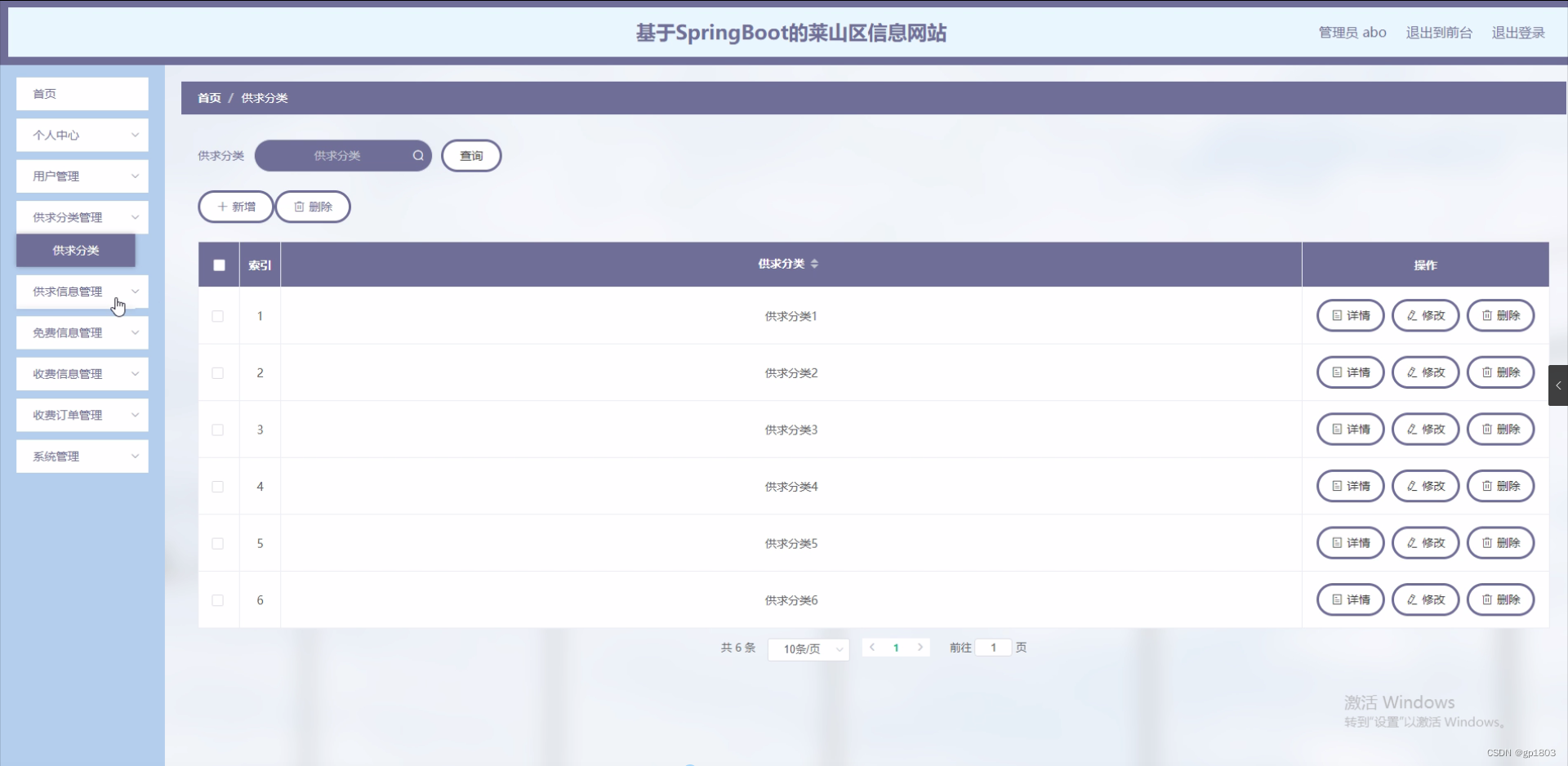Expand the 免费信息管理 sidebar menu

click(x=82, y=332)
